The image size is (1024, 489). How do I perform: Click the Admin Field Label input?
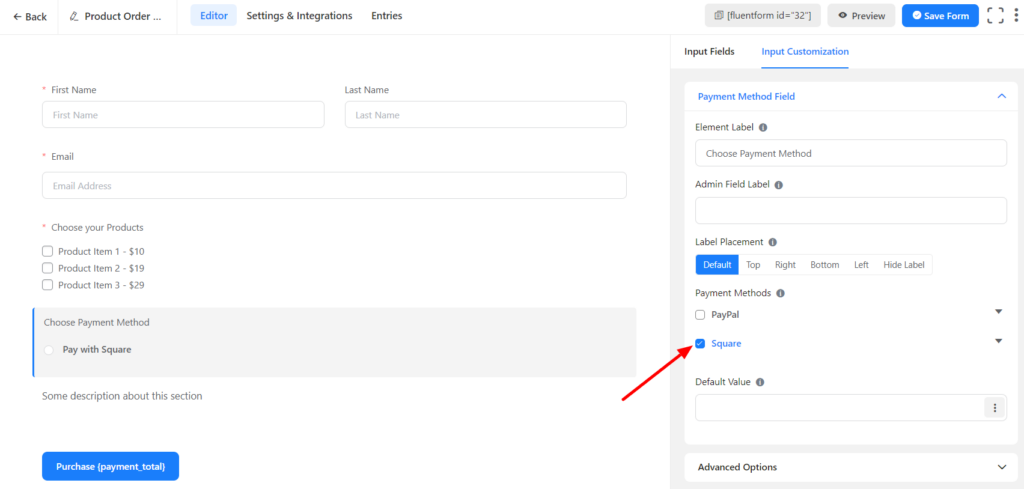851,210
